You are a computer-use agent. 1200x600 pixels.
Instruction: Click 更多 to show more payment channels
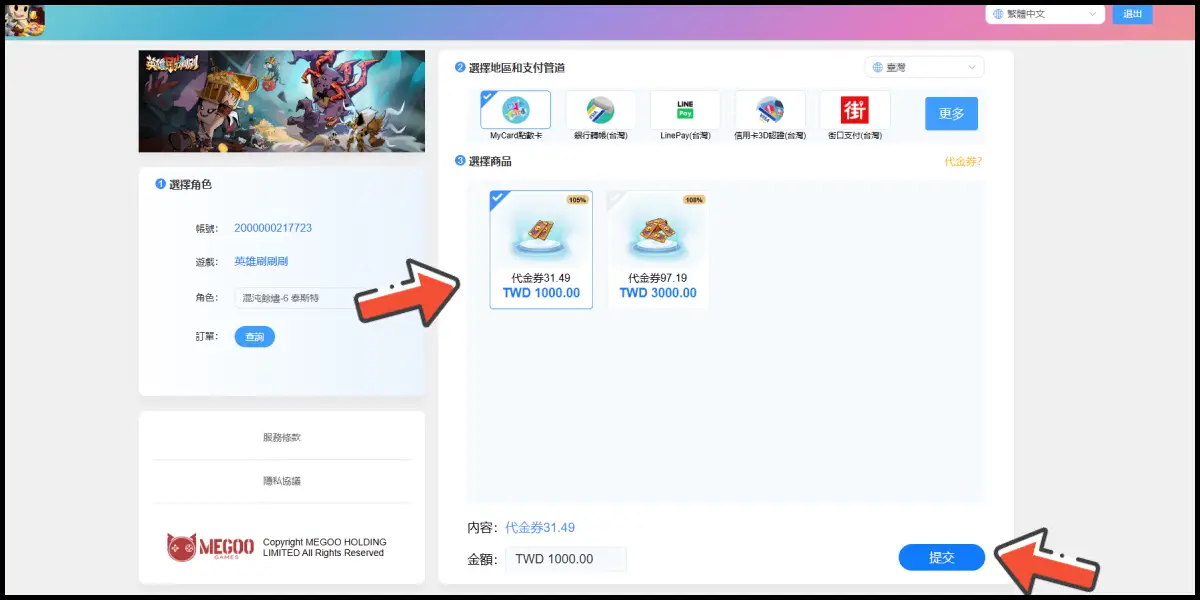click(x=951, y=114)
